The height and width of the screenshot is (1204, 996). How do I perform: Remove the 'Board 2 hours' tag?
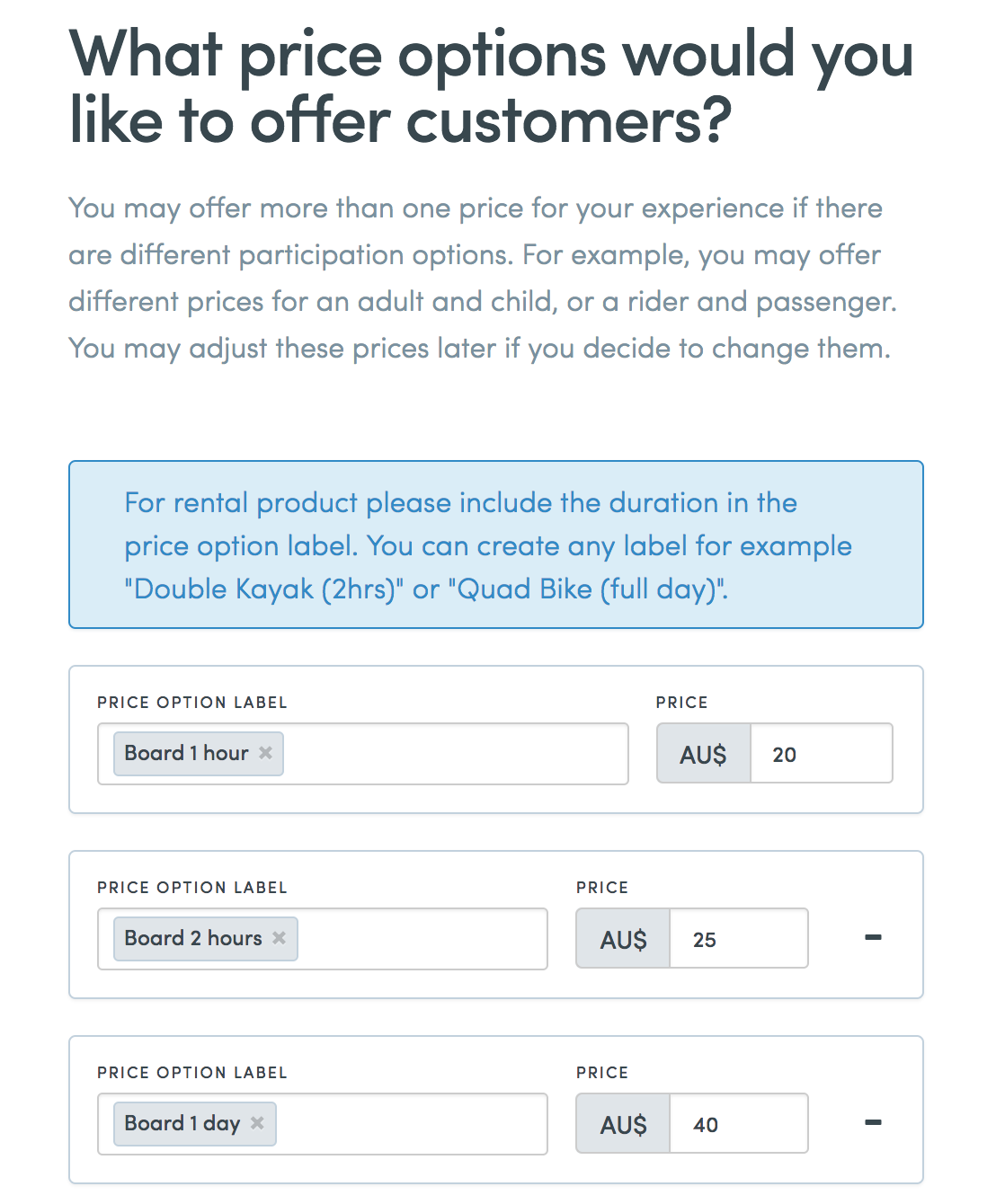[279, 938]
